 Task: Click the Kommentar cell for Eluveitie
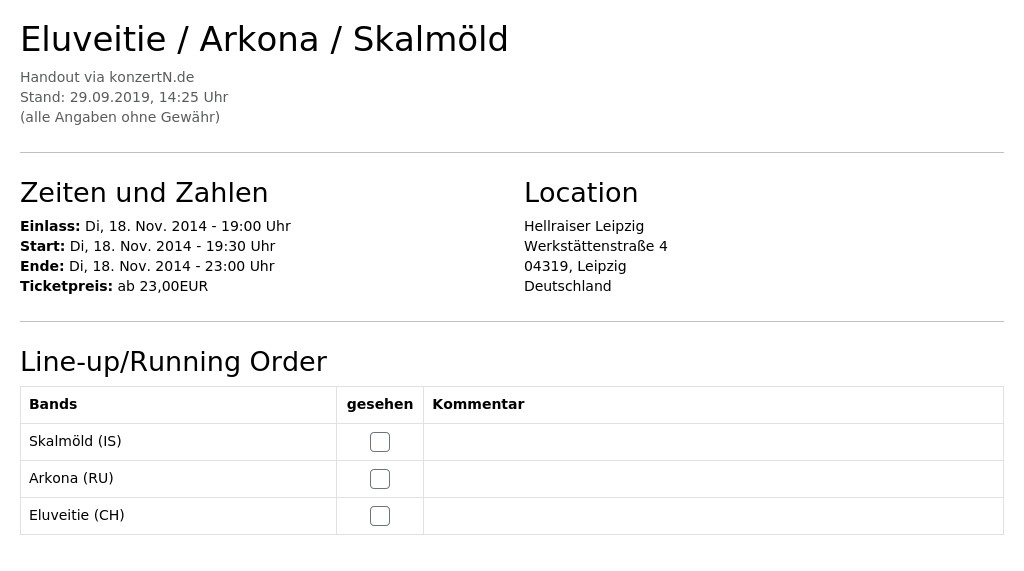coord(713,516)
